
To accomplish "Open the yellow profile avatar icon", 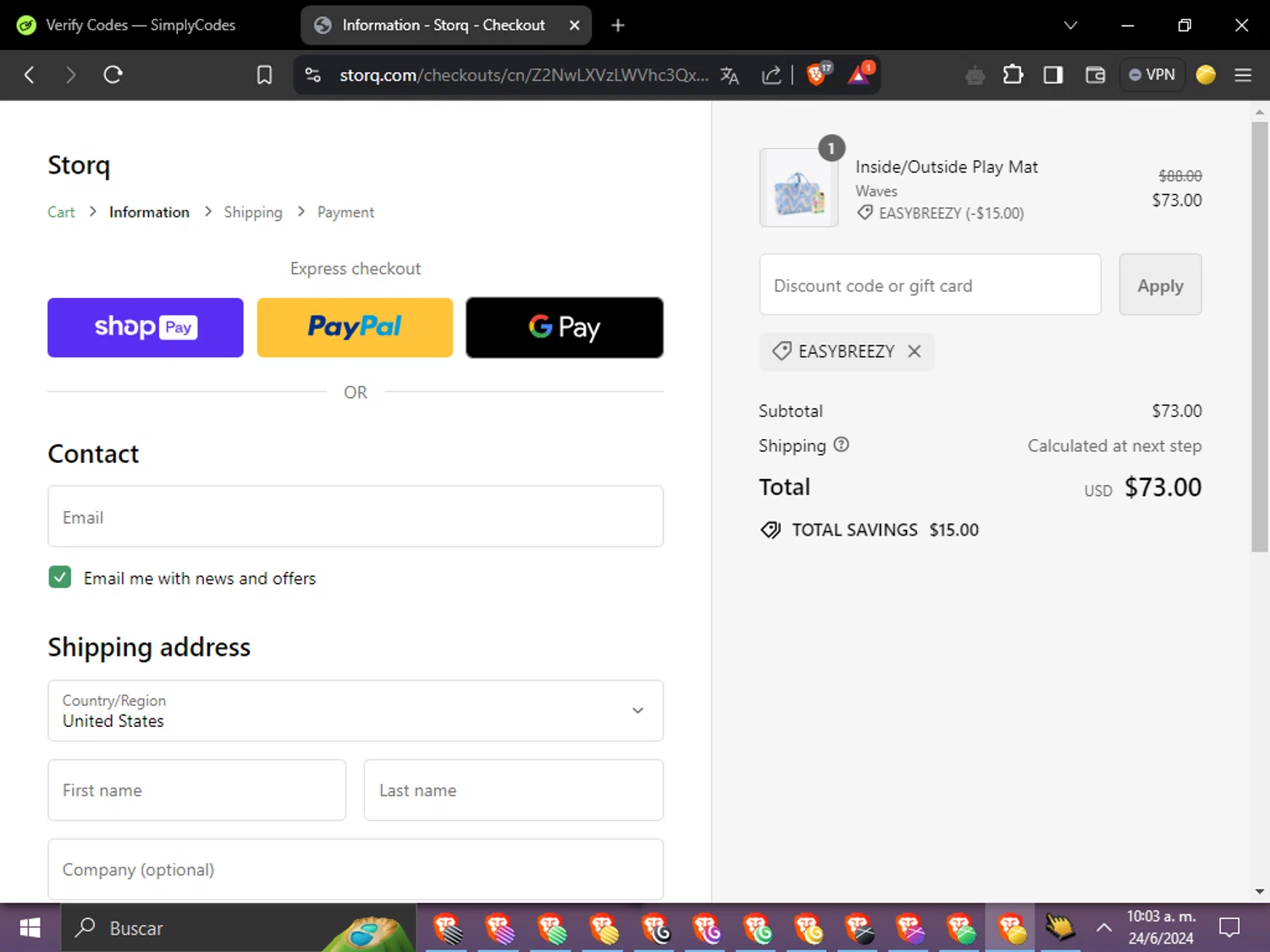I will (1206, 75).
